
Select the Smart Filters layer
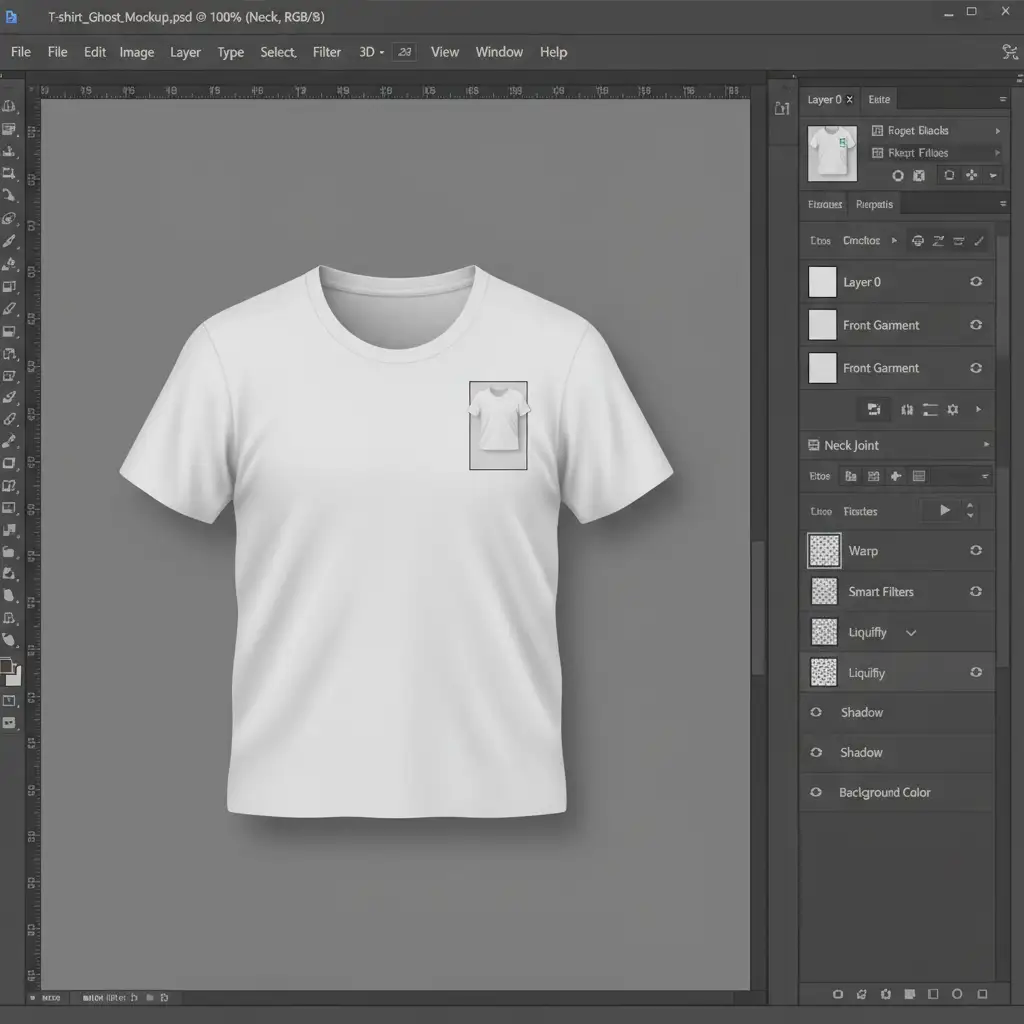(880, 592)
